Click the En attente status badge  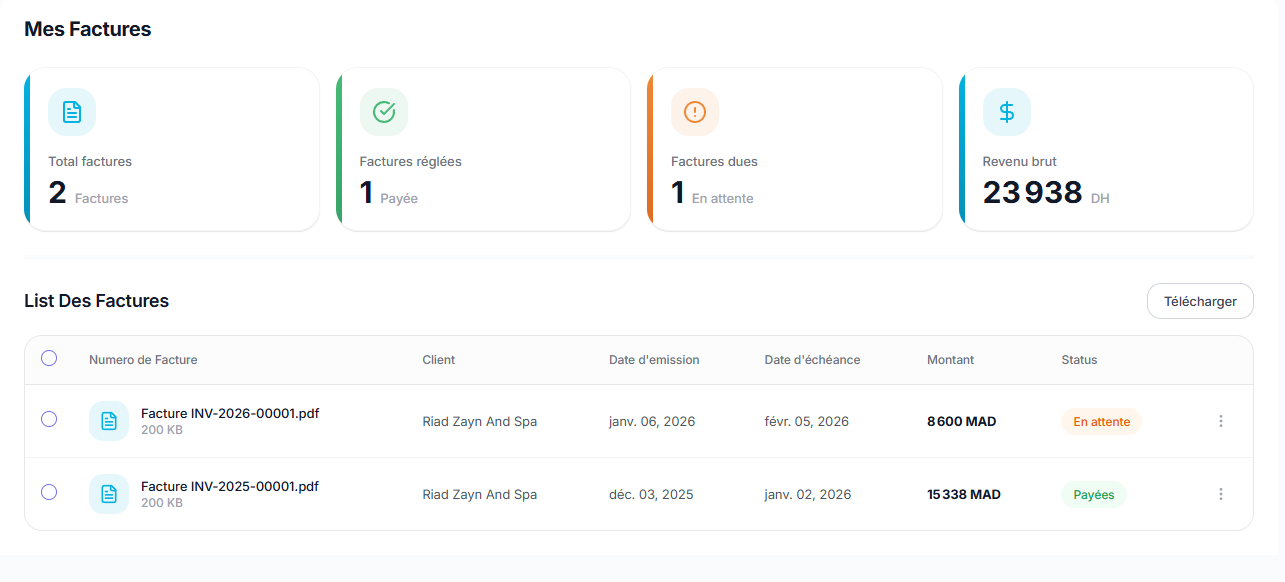tap(1101, 422)
